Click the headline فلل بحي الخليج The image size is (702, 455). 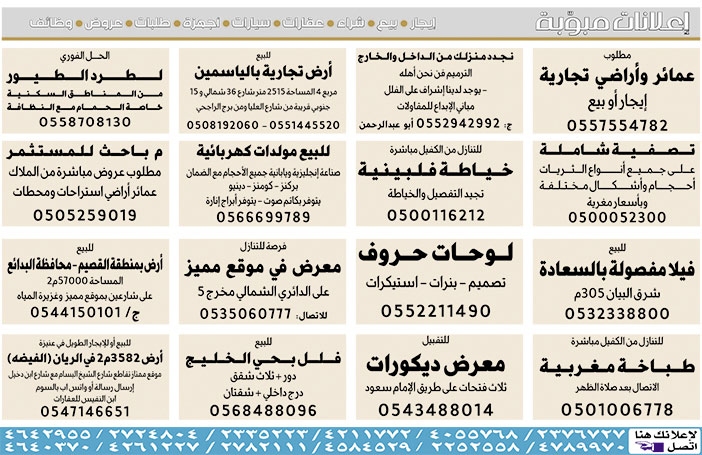click(x=263, y=358)
